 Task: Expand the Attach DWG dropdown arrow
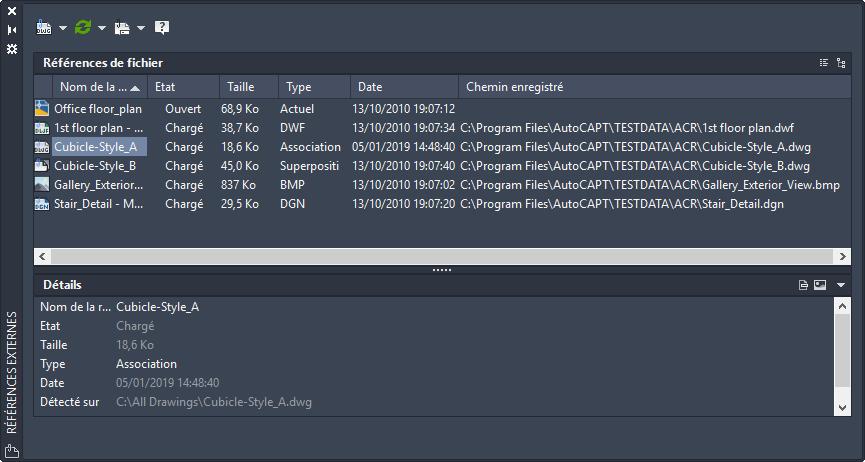[x=63, y=28]
